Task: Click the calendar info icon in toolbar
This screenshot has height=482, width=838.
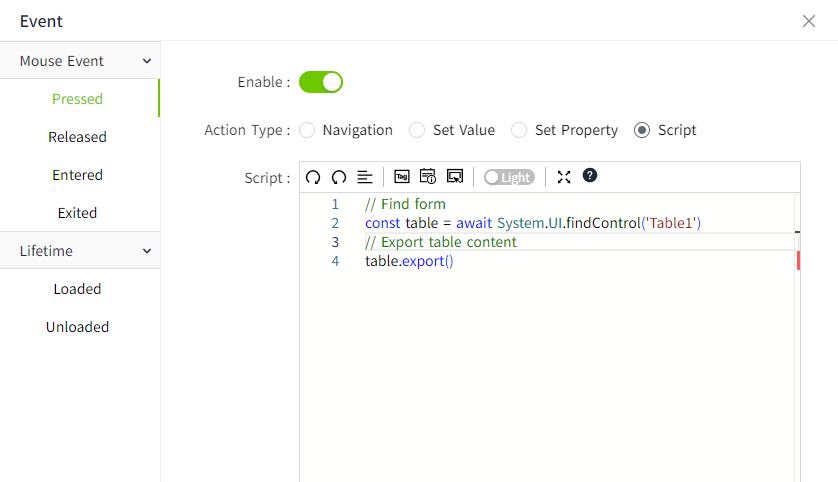Action: 428,177
